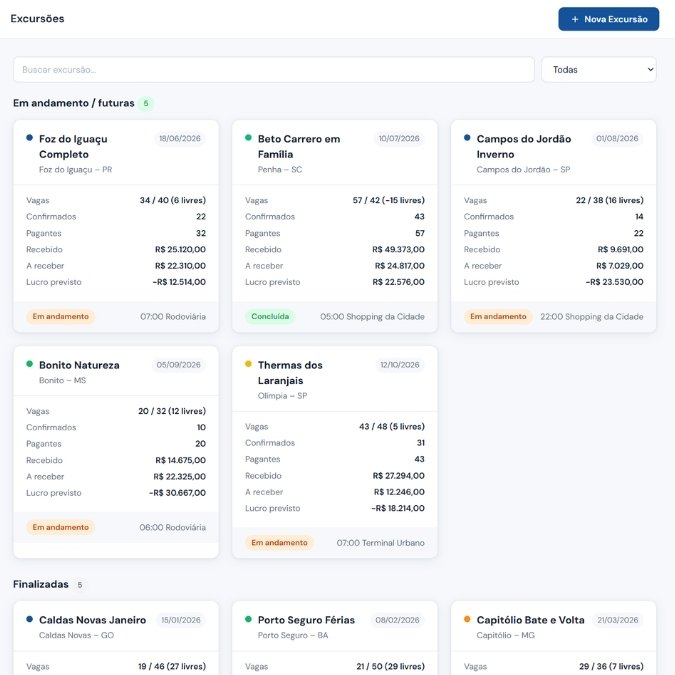Click the green dot beside Bonito Natureza
Viewport: 675px width, 675px height.
[x=29, y=364]
